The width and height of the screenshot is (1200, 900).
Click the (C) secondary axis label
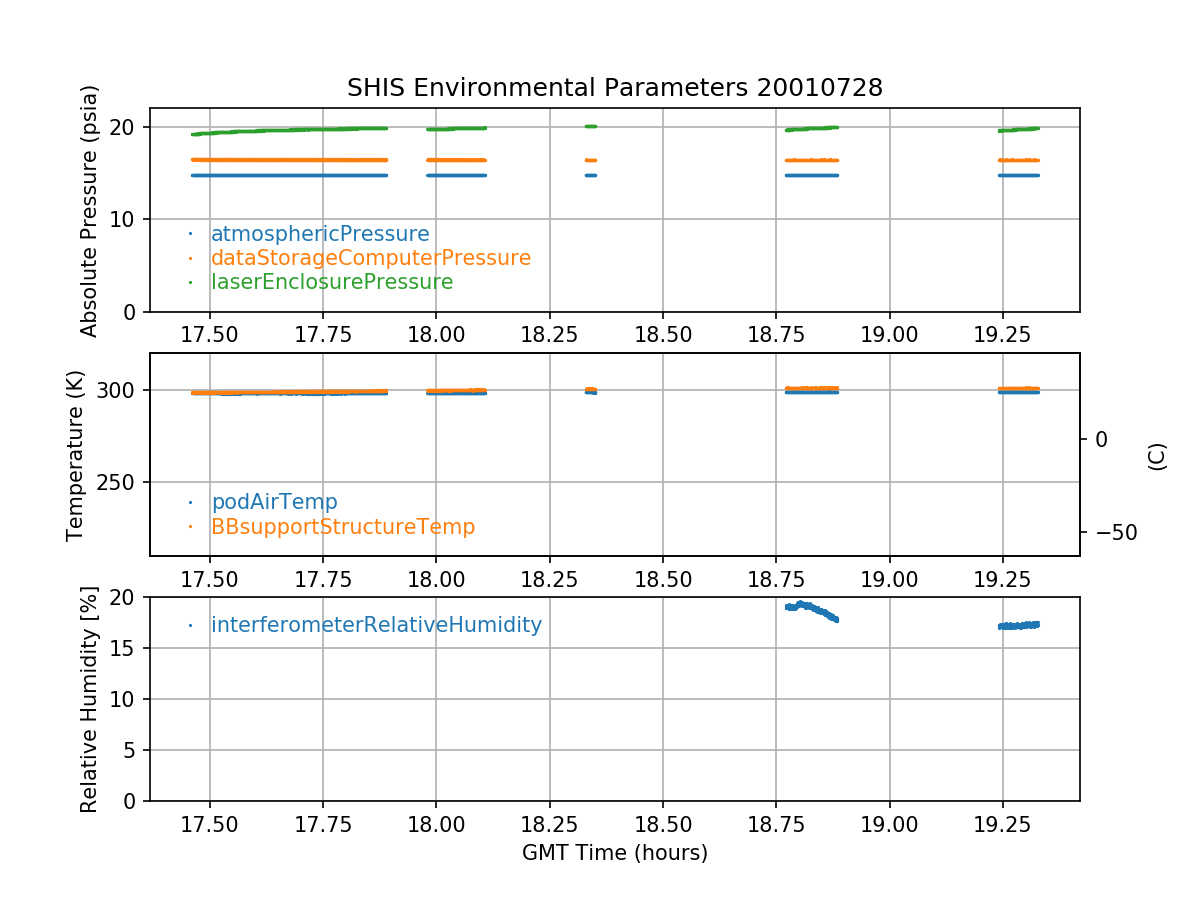point(1157,455)
